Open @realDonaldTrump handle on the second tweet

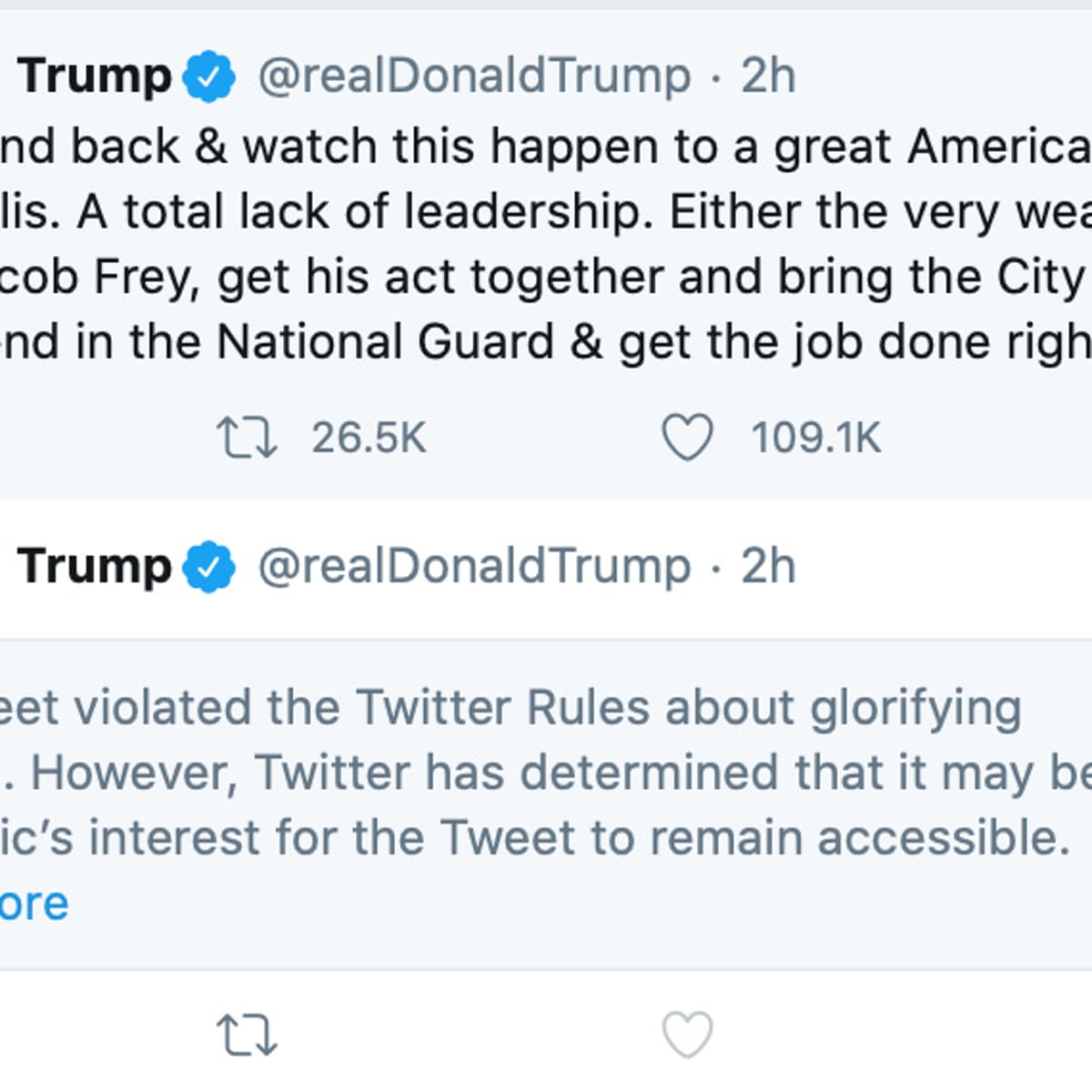point(474,566)
